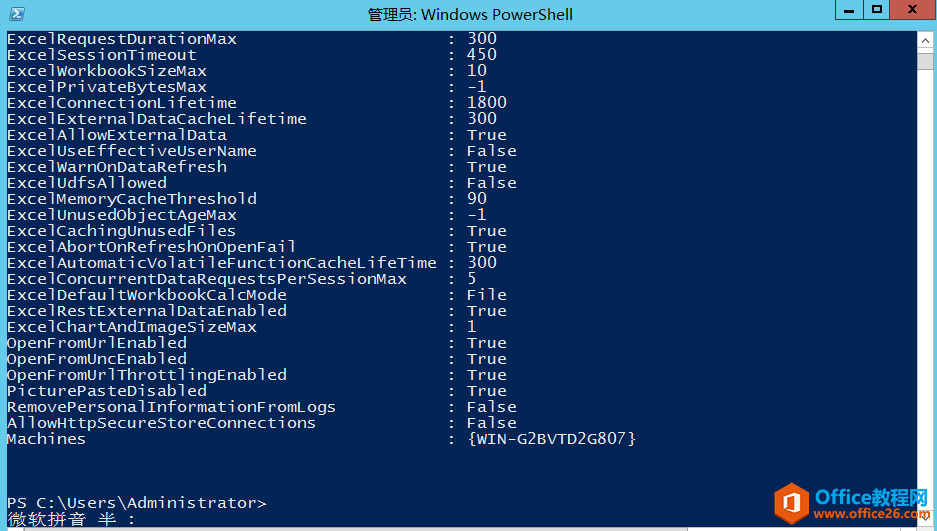Click the vertical scrollbar up arrow

tap(927, 40)
